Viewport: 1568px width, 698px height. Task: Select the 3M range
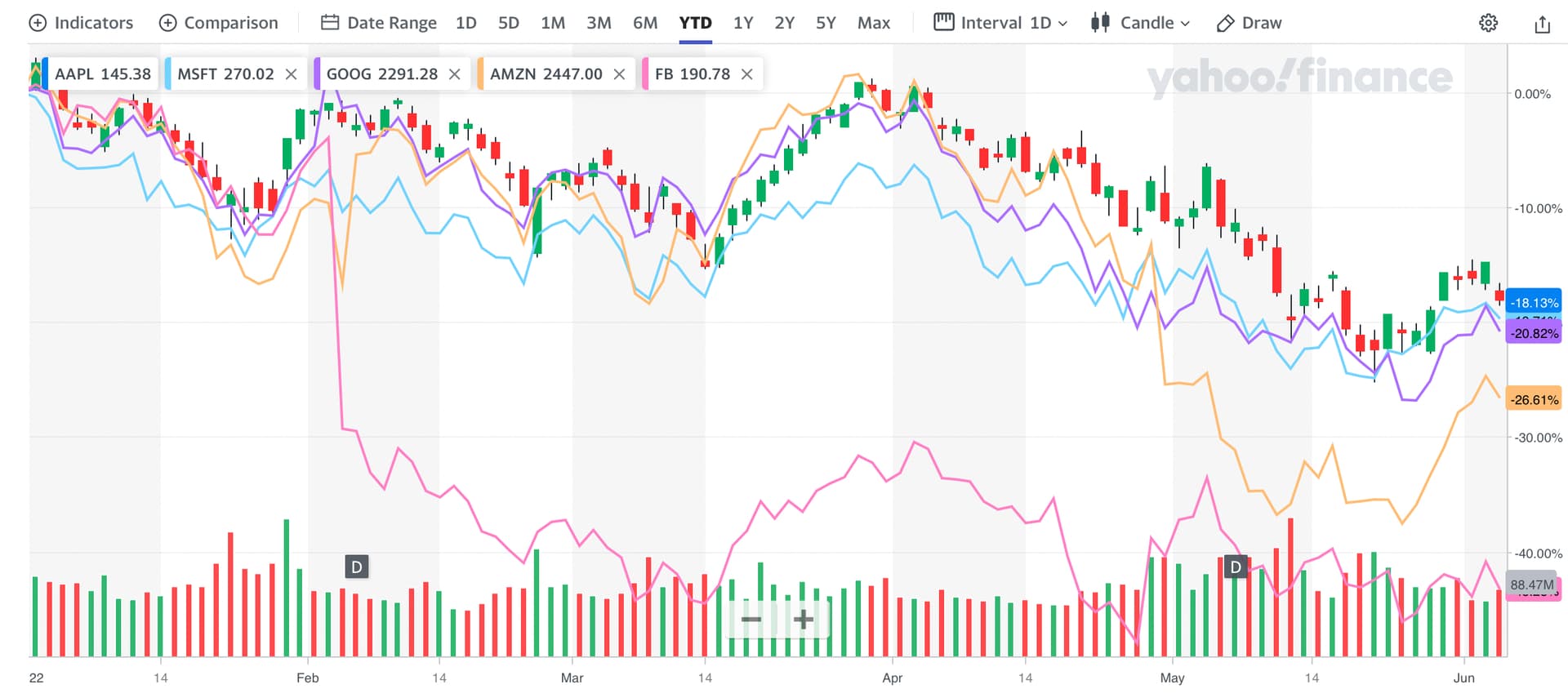[x=599, y=23]
